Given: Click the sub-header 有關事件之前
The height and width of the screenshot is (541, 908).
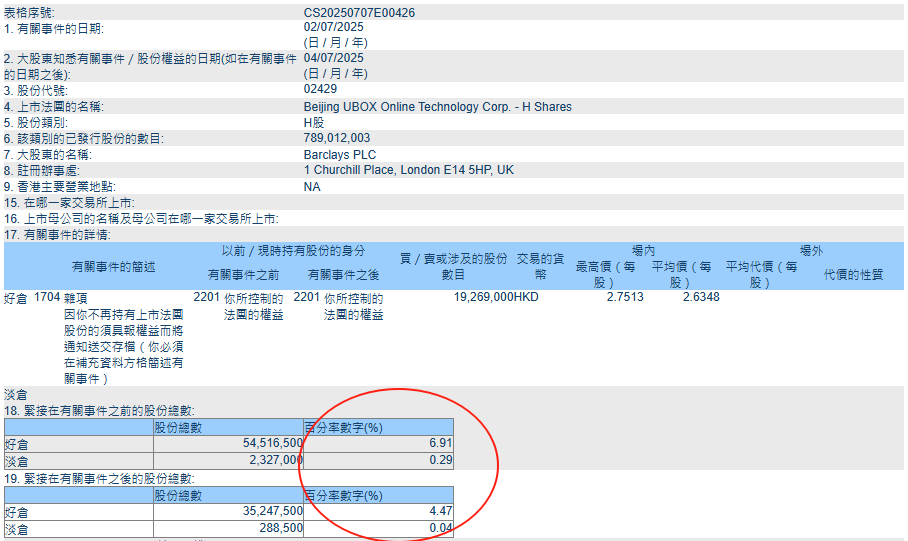Looking at the screenshot, I should 243,275.
